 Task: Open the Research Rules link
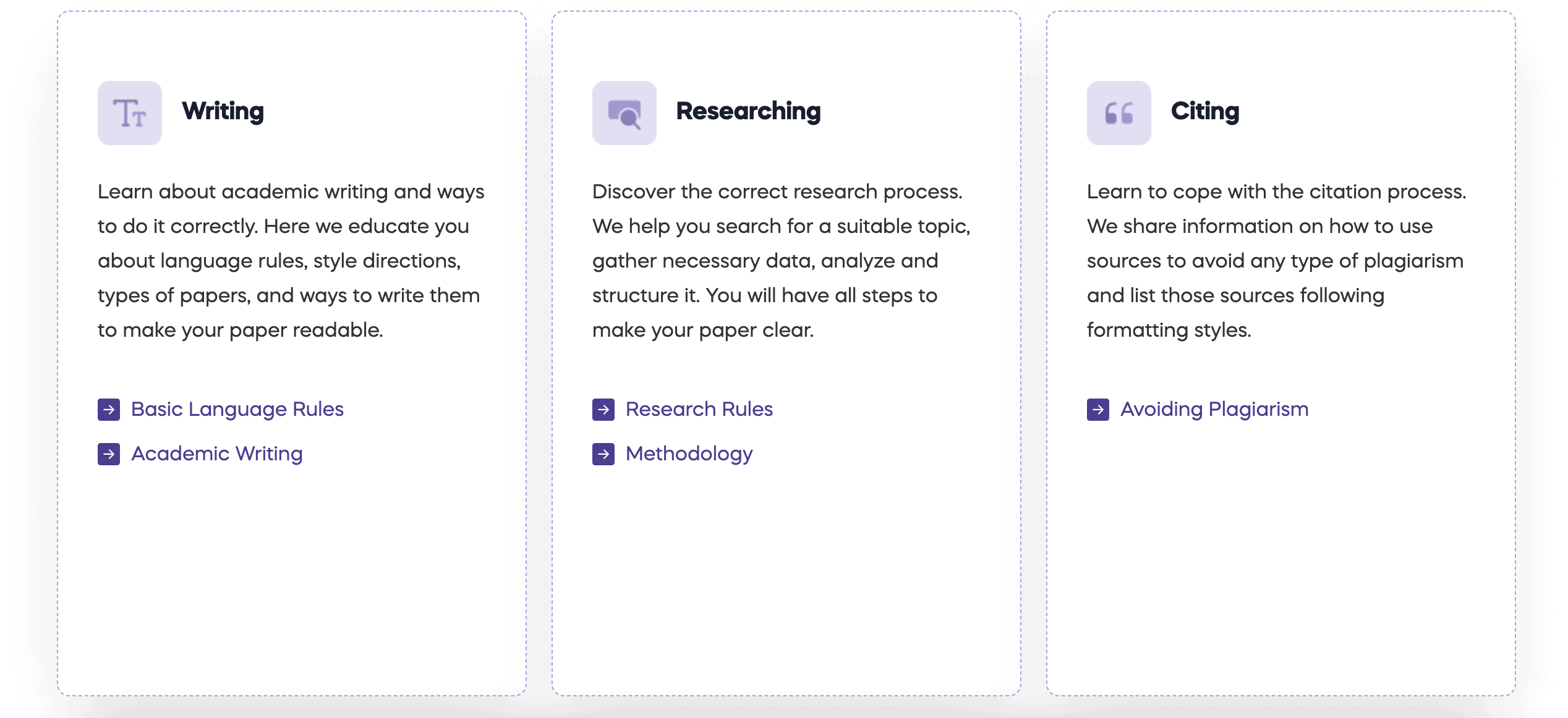tap(699, 409)
